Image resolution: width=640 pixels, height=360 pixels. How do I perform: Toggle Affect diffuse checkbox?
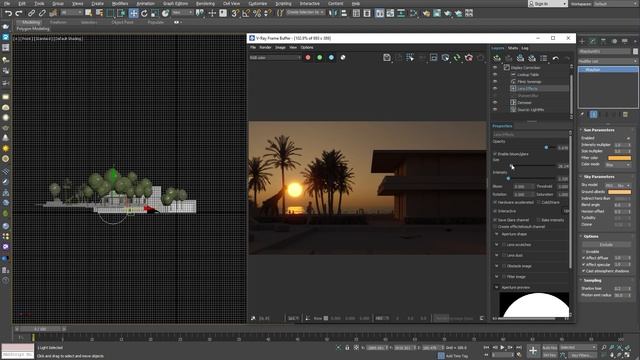584,258
